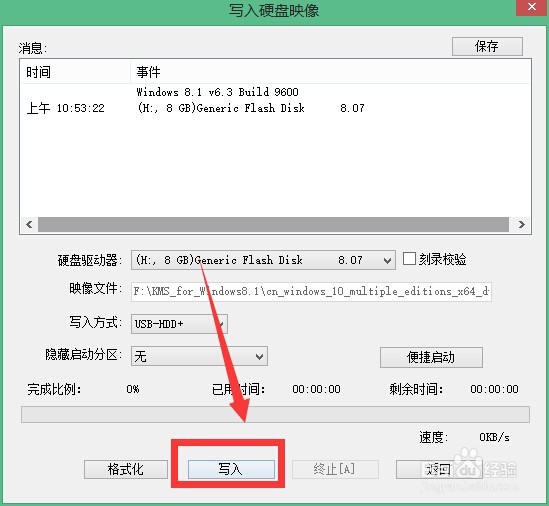Close the 写入硬盘映像 dialog
The image size is (549, 506).
click(x=532, y=7)
